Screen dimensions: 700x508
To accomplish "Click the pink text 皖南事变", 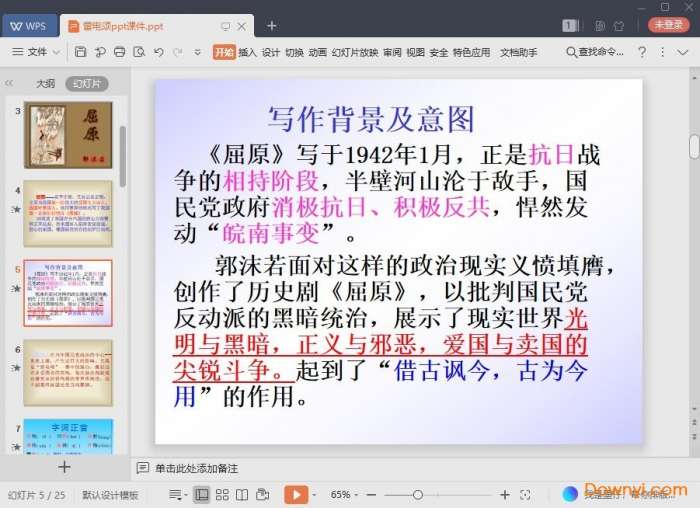I will (x=271, y=233).
